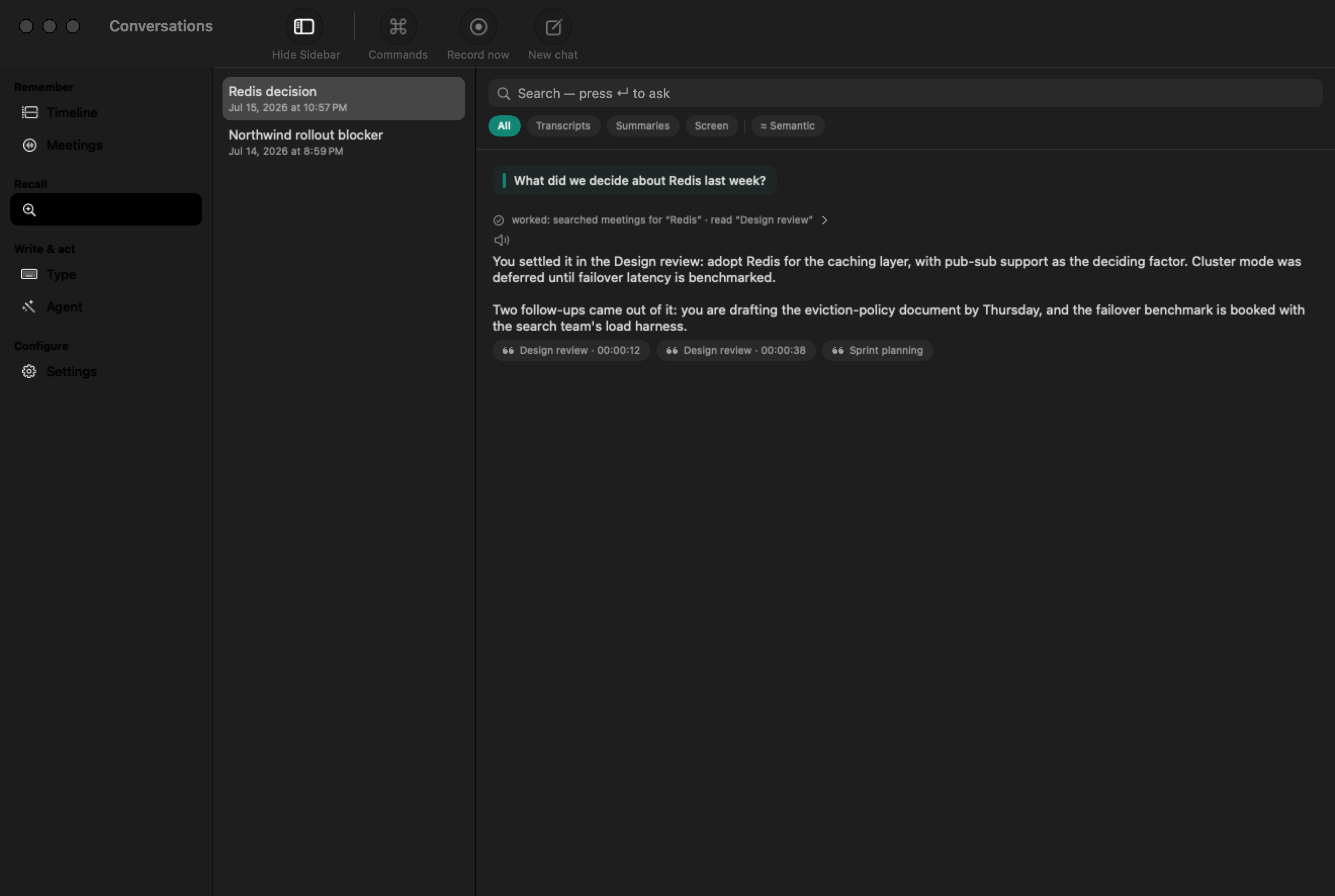The width and height of the screenshot is (1335, 896).
Task: Start recording with Record now icon
Action: 478,26
